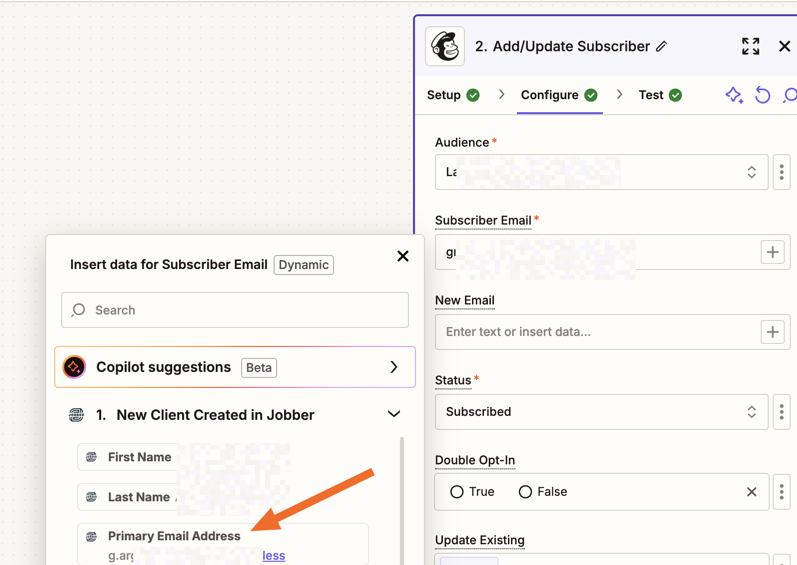The height and width of the screenshot is (565, 797).
Task: Click the Jobber icon beside Primary Email Address
Action: (x=91, y=537)
